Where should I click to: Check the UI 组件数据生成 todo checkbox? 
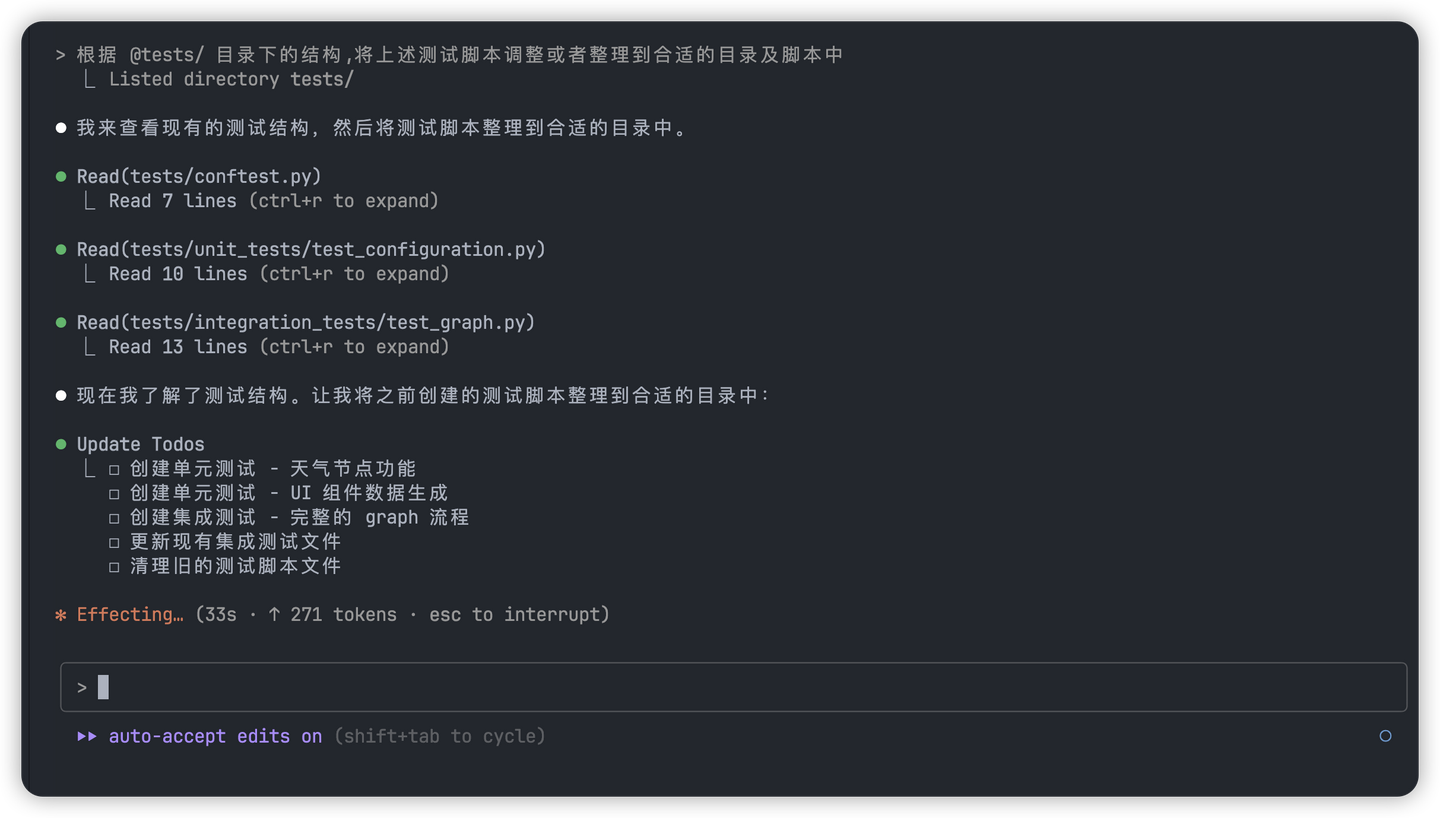click(114, 493)
